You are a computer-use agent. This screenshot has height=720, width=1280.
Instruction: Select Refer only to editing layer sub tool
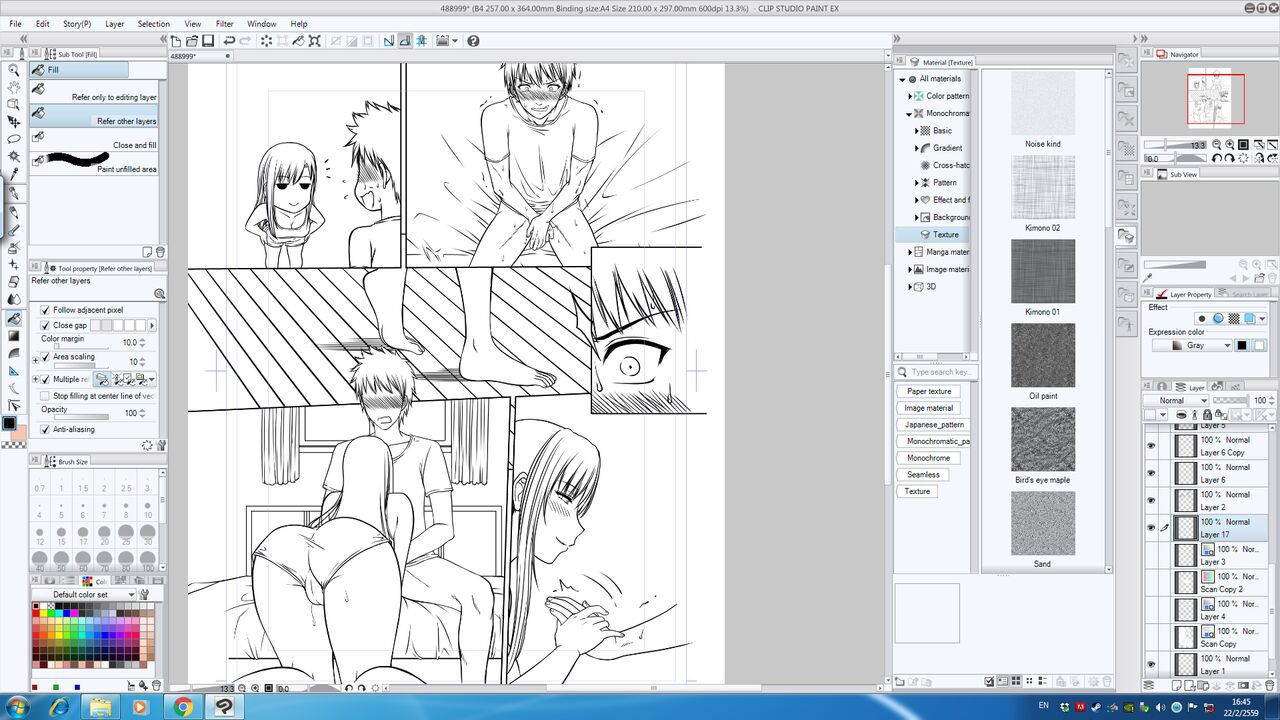(94, 90)
